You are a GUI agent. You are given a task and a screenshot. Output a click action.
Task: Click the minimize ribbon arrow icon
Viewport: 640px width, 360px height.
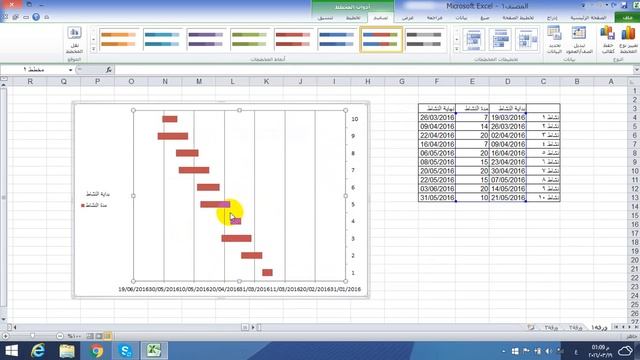[x=47, y=17]
